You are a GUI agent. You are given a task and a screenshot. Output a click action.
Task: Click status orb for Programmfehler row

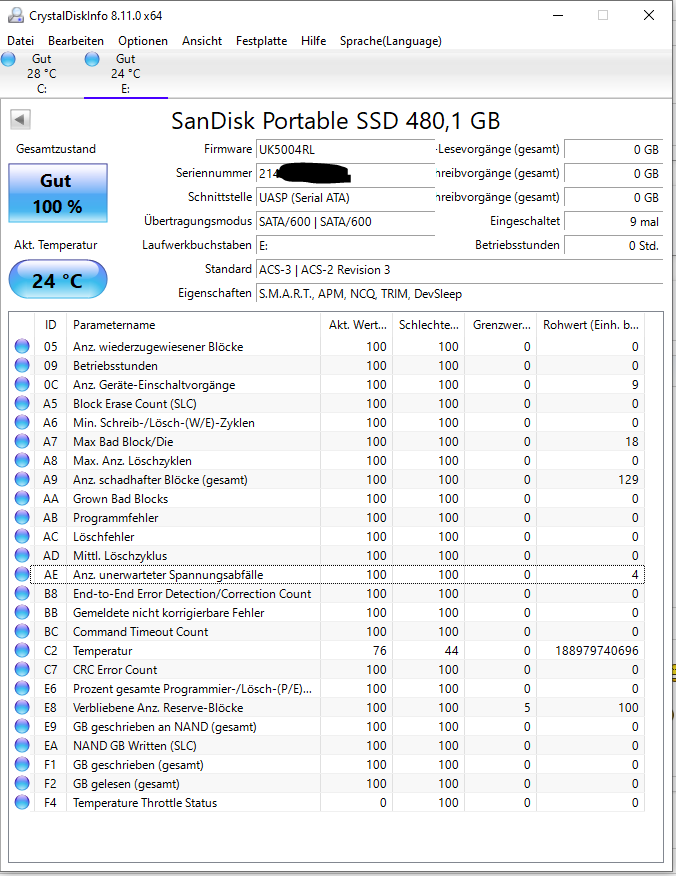(22, 517)
